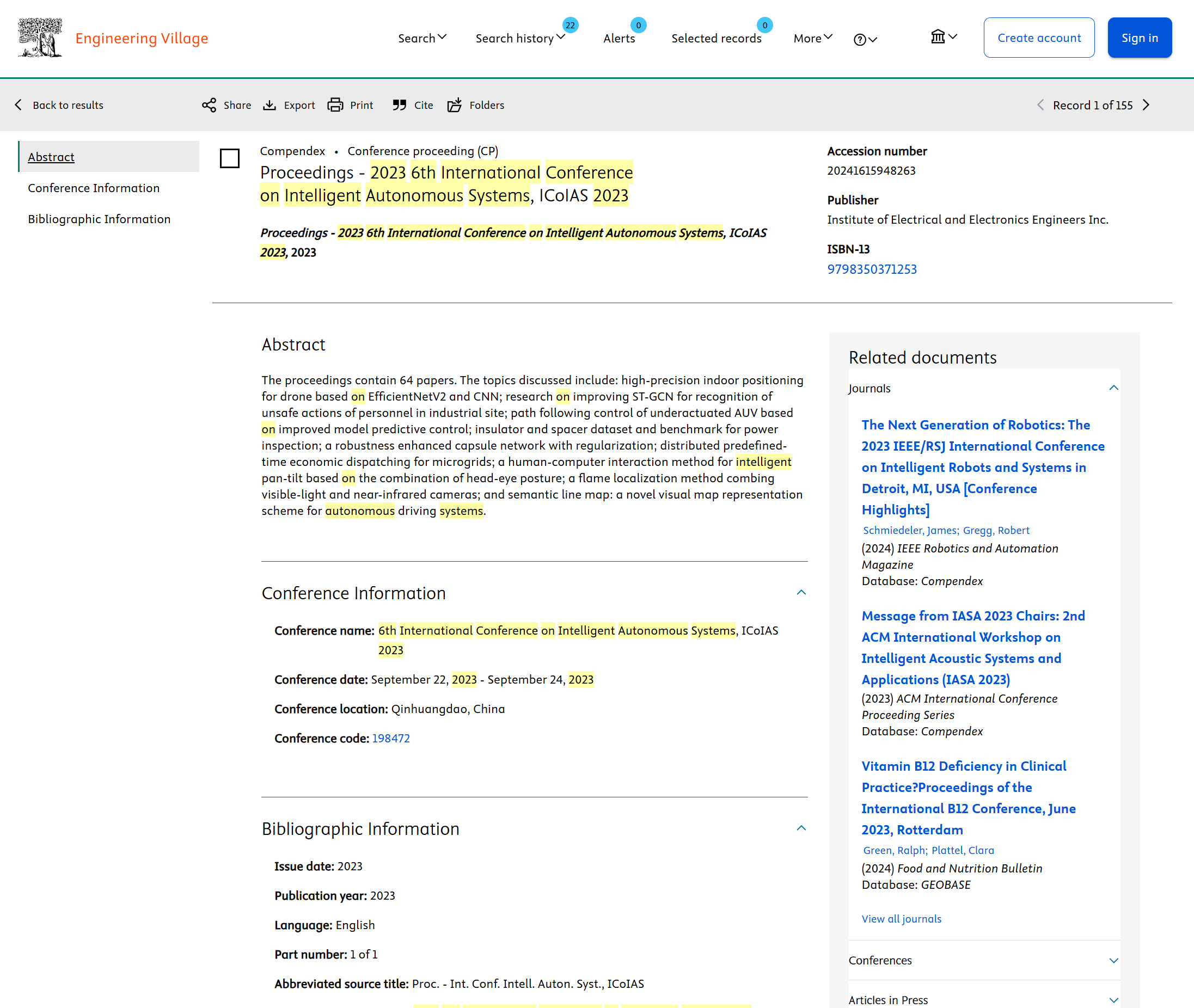Click Record 1 of 155 text
The height and width of the screenshot is (1008, 1194).
pos(1093,105)
